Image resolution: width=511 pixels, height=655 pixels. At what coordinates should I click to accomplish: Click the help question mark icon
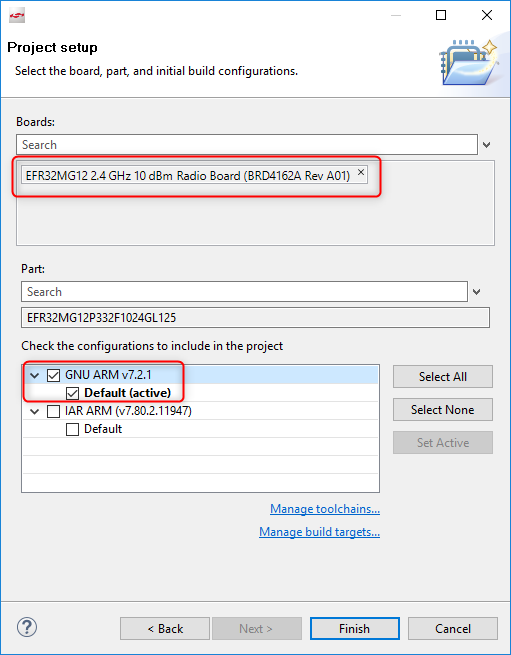(27, 627)
